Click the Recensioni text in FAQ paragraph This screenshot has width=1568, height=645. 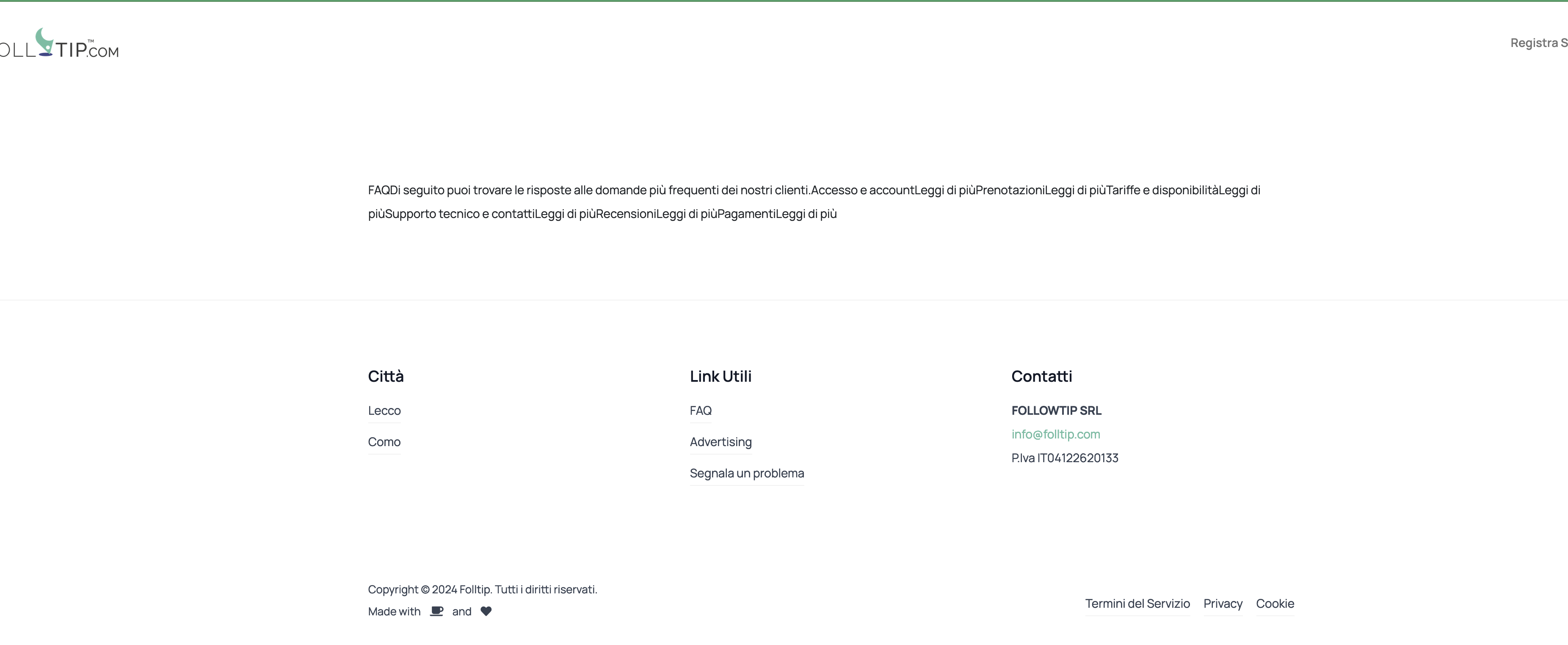[x=625, y=214]
